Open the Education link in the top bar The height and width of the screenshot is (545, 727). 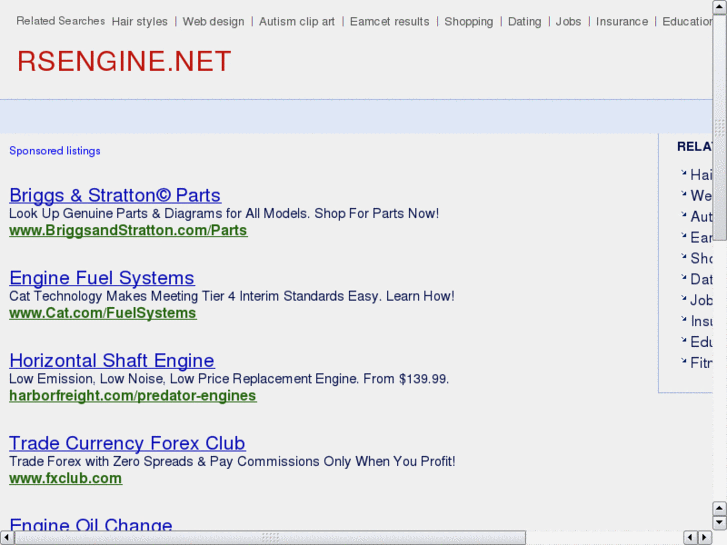(x=687, y=22)
